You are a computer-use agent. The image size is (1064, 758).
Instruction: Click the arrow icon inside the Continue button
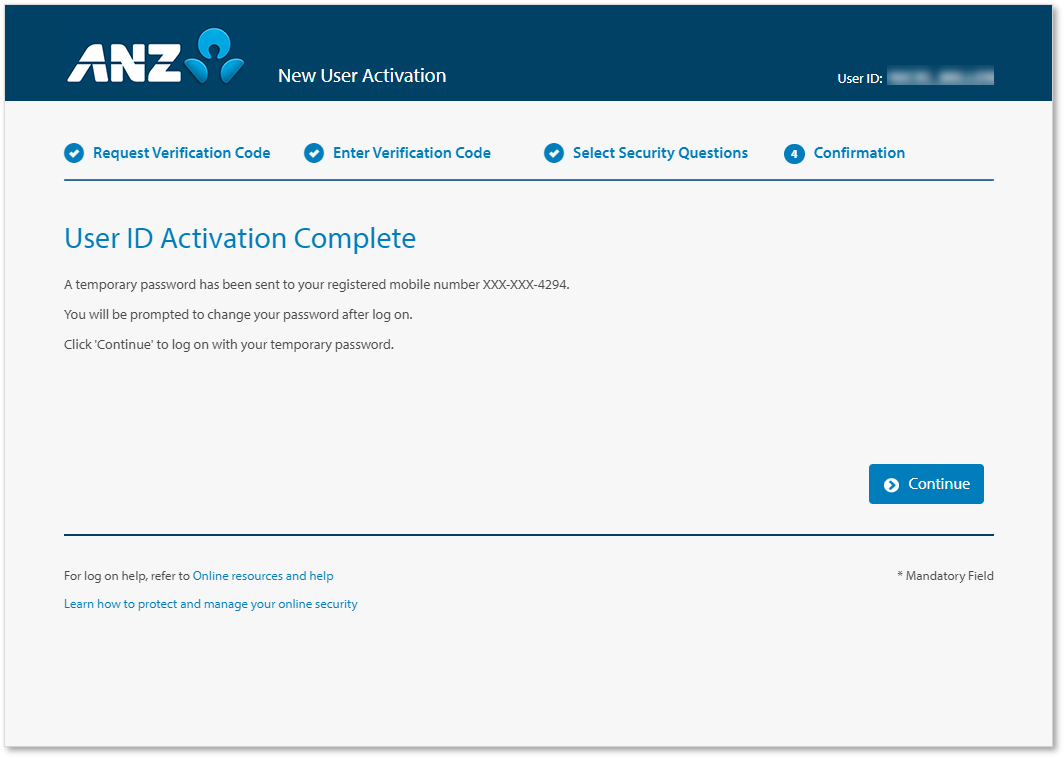pyautogui.click(x=891, y=485)
